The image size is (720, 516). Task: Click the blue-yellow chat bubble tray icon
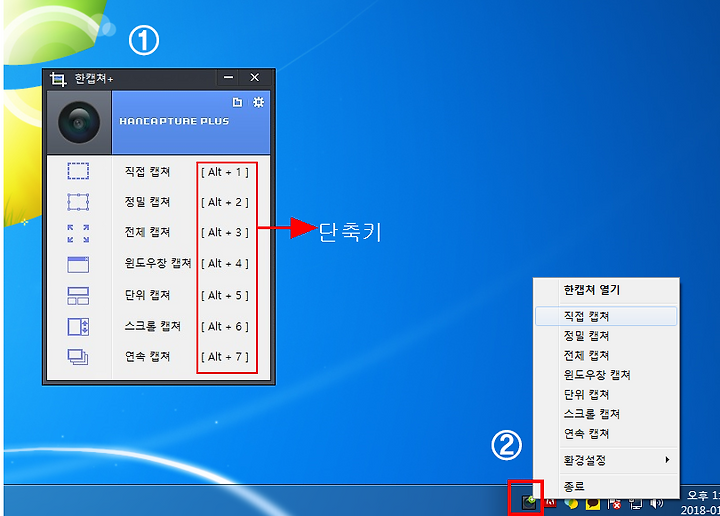[571, 504]
